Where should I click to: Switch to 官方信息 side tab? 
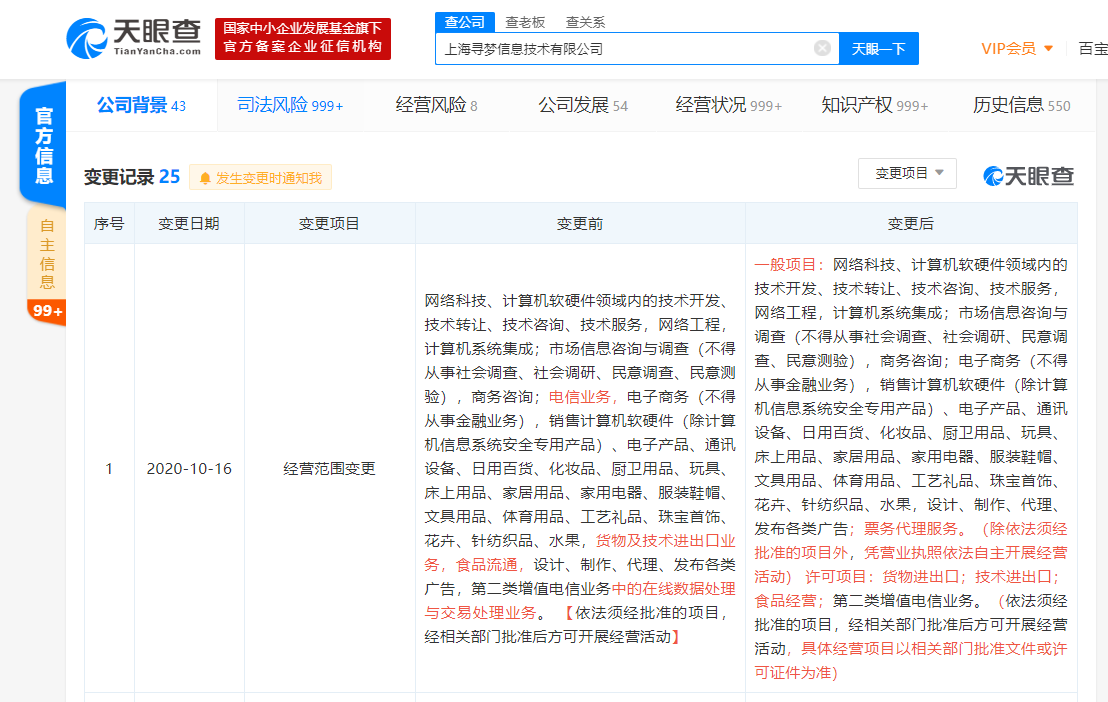tap(44, 145)
